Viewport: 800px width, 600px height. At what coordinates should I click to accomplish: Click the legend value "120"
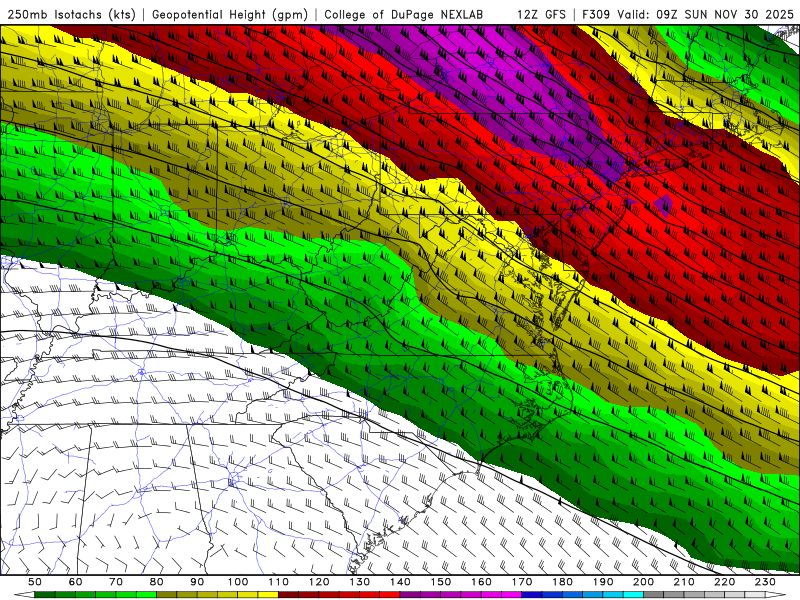(319, 582)
